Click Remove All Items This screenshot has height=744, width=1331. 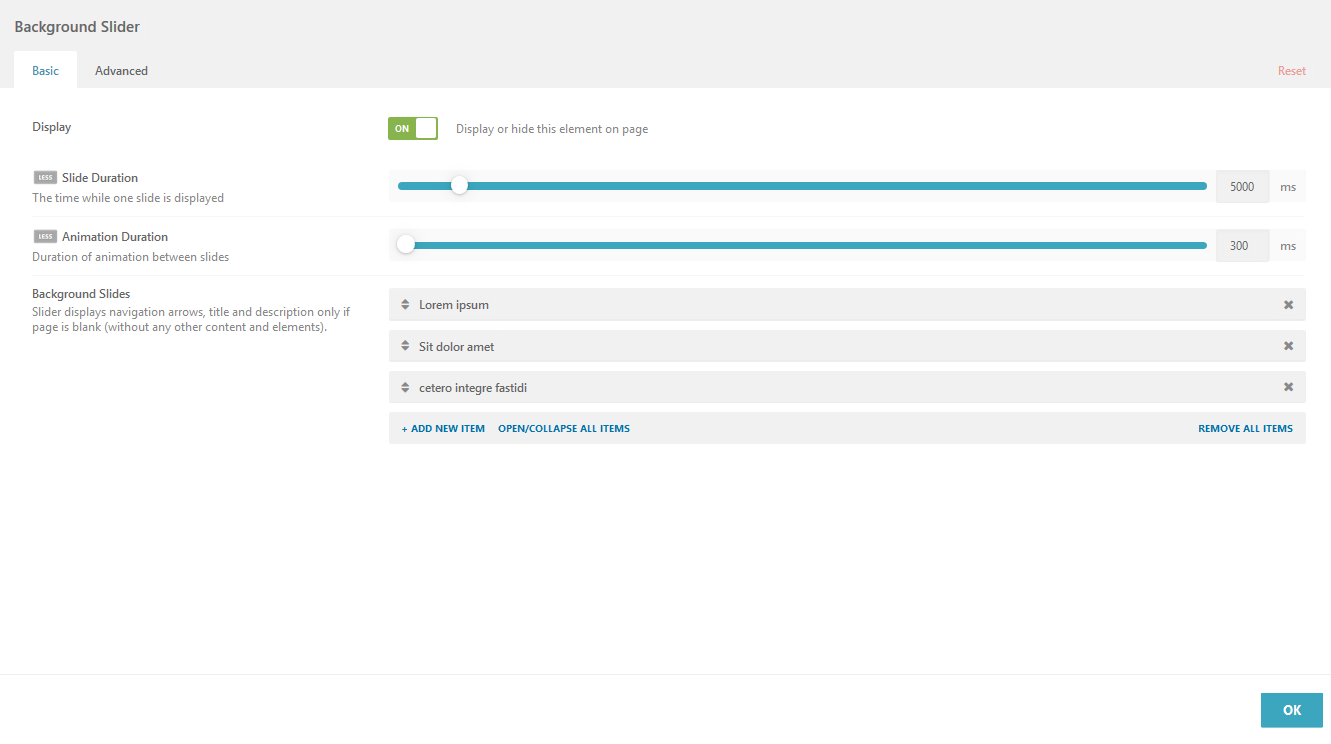pos(1246,428)
